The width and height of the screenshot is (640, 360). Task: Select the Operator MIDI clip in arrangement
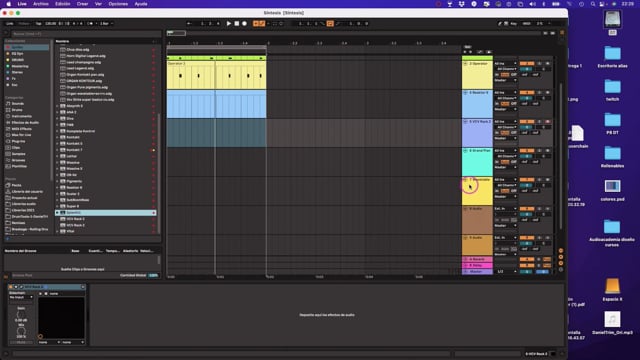pyautogui.click(x=216, y=75)
